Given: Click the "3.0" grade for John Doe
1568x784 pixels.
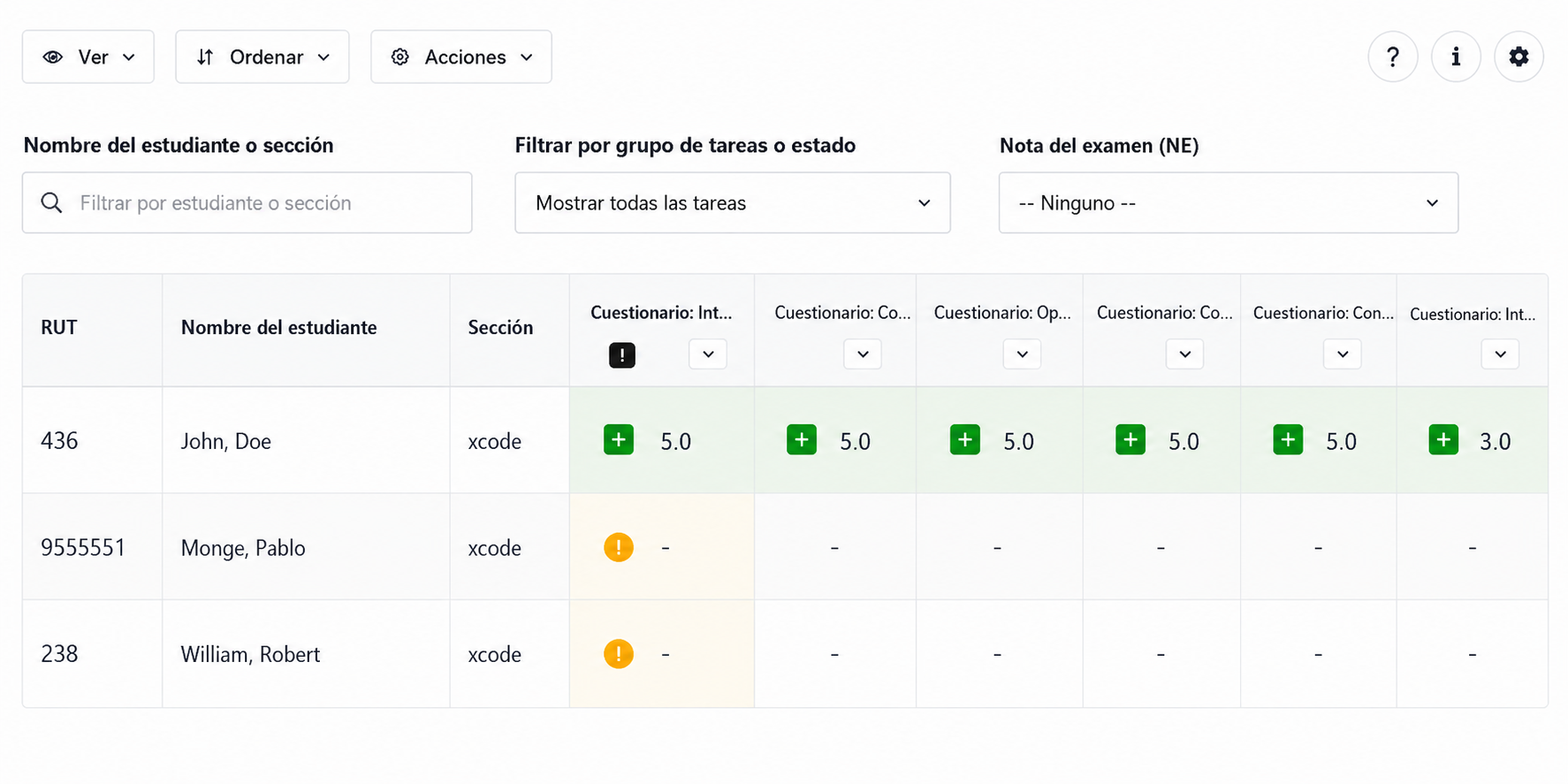Looking at the screenshot, I should pos(1496,441).
